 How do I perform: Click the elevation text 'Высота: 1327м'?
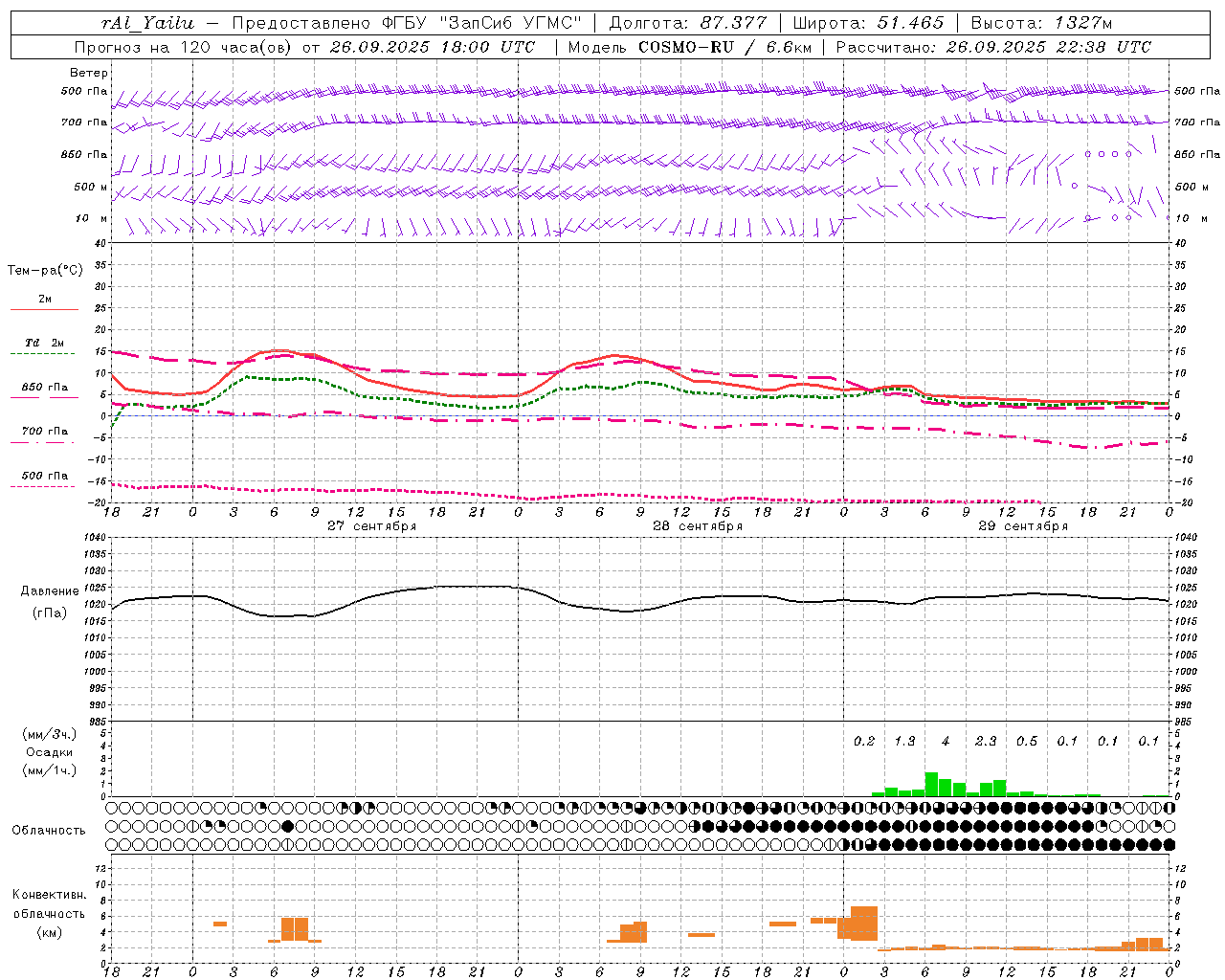point(1041,23)
